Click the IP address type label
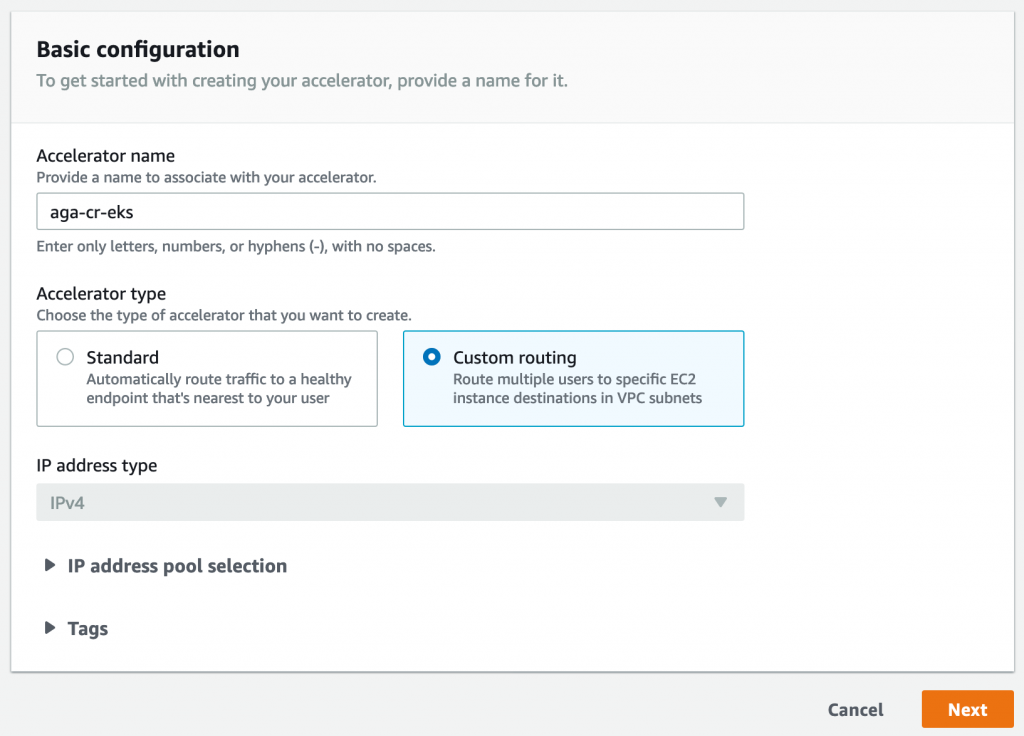This screenshot has height=736, width=1024. pyautogui.click(x=96, y=465)
